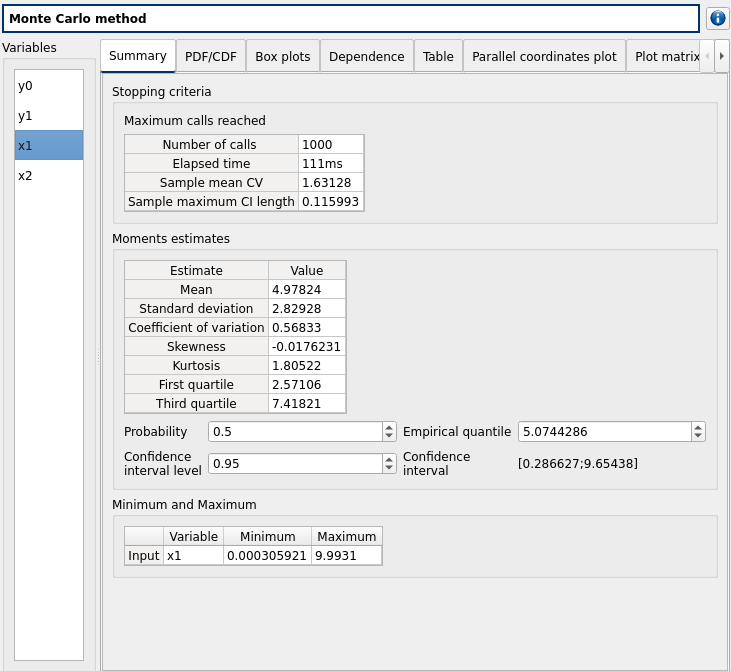Select Standard deviation value 2.82928
Image resolution: width=731 pixels, height=671 pixels.
pos(307,309)
